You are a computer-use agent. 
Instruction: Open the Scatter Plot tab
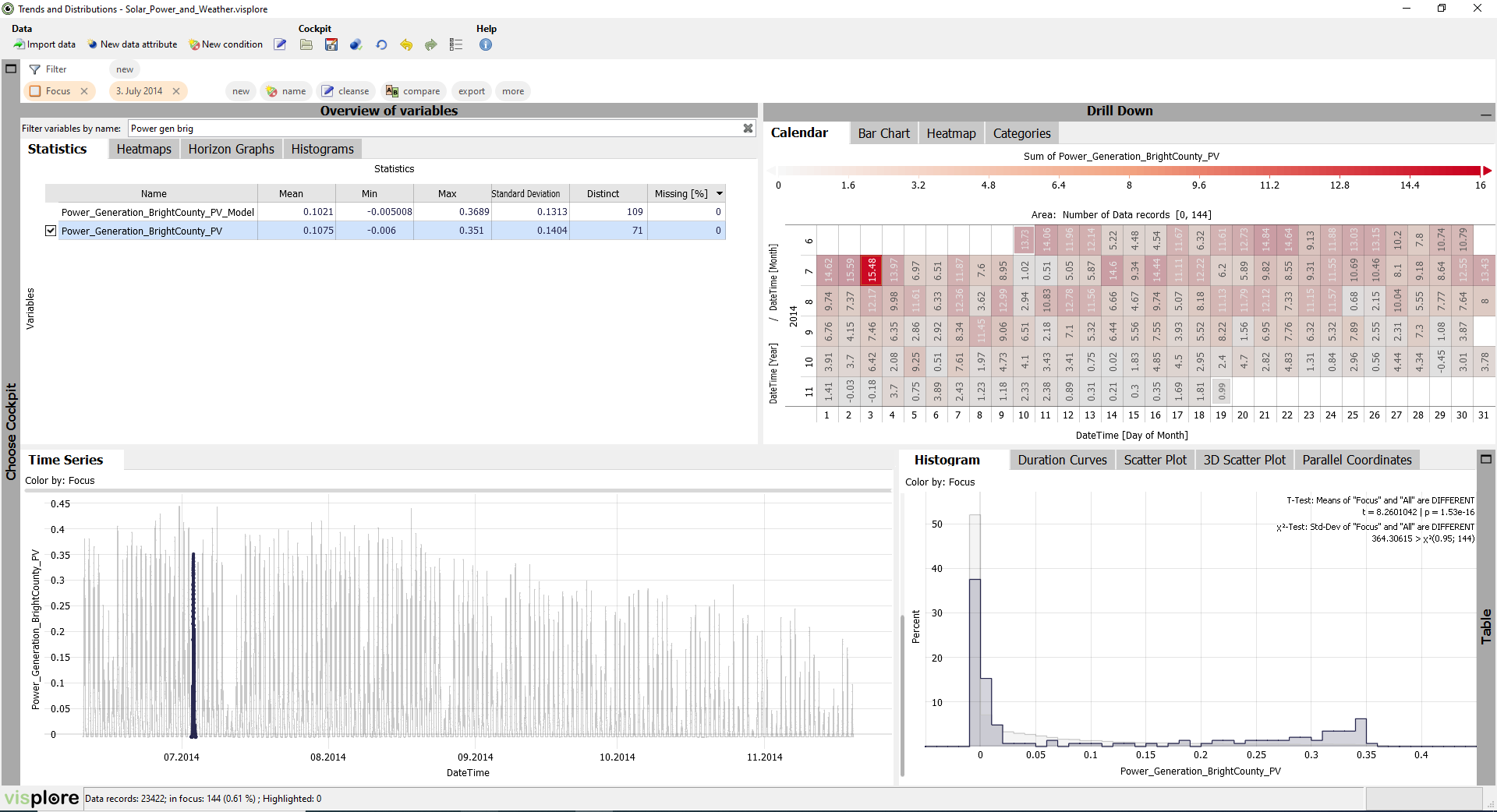(1155, 460)
